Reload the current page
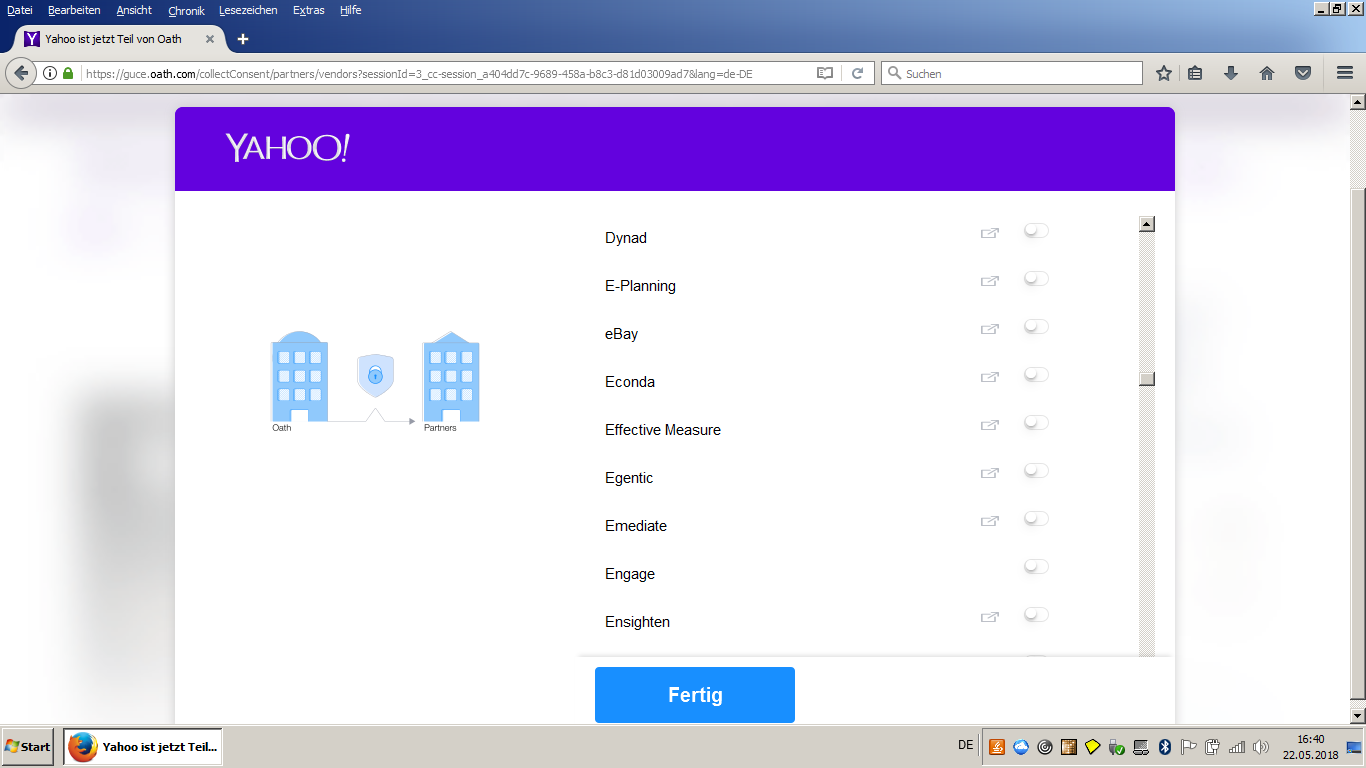The width and height of the screenshot is (1366, 768). (857, 73)
